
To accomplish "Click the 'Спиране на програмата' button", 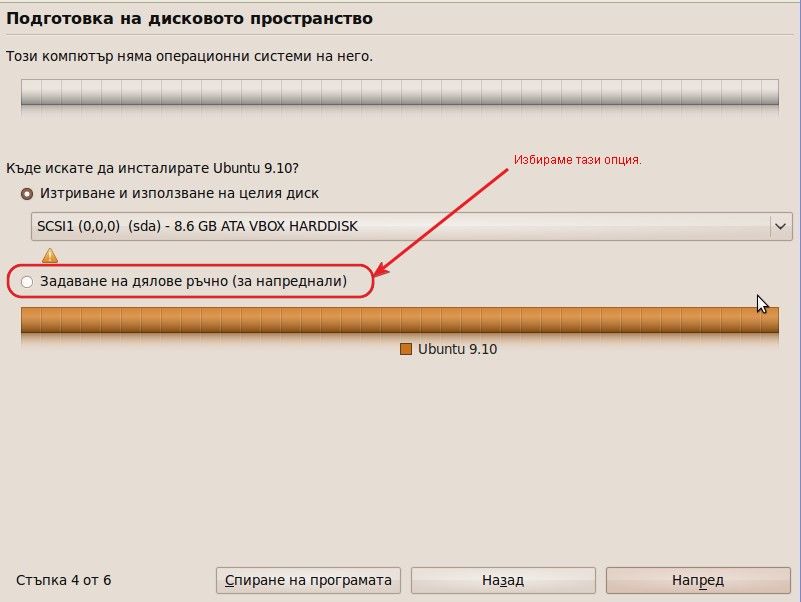I will click(308, 581).
